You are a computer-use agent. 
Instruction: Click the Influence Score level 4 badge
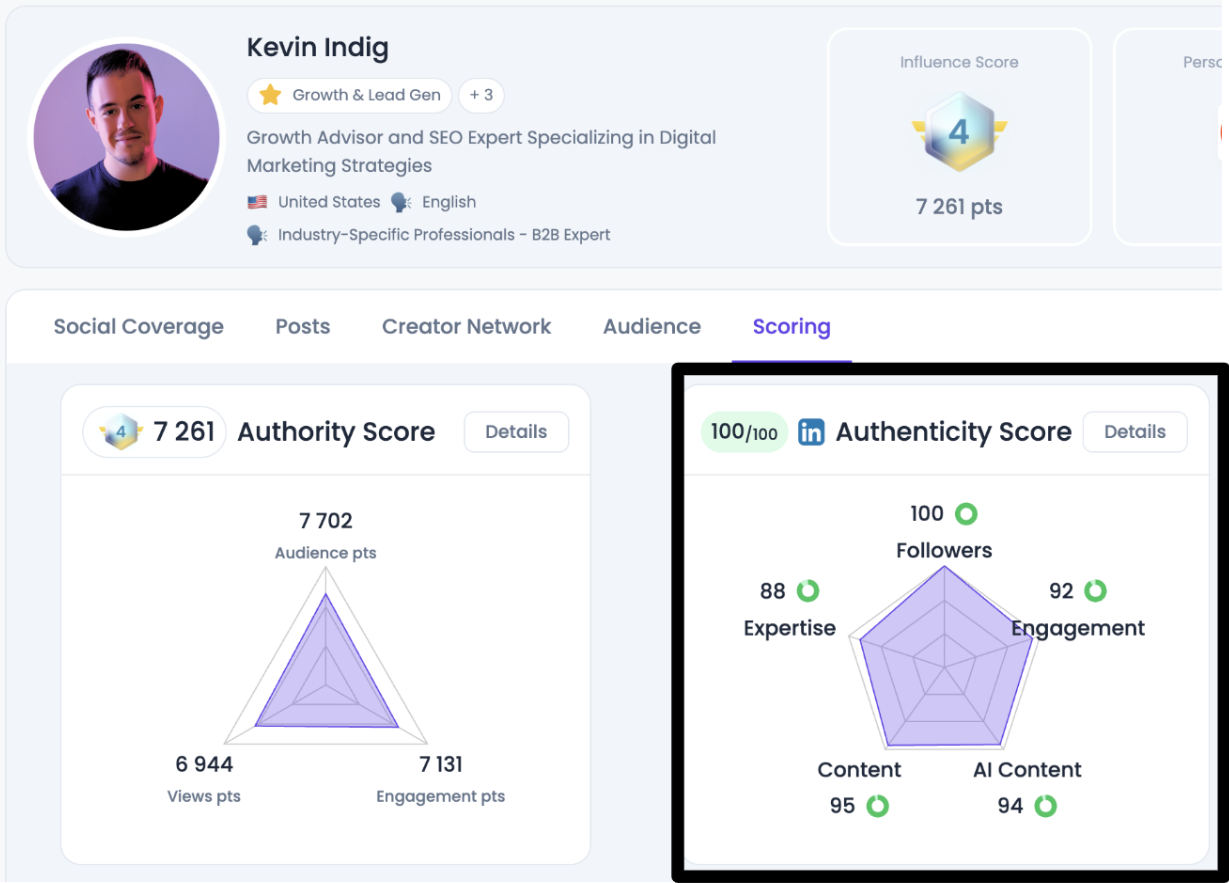click(x=959, y=131)
